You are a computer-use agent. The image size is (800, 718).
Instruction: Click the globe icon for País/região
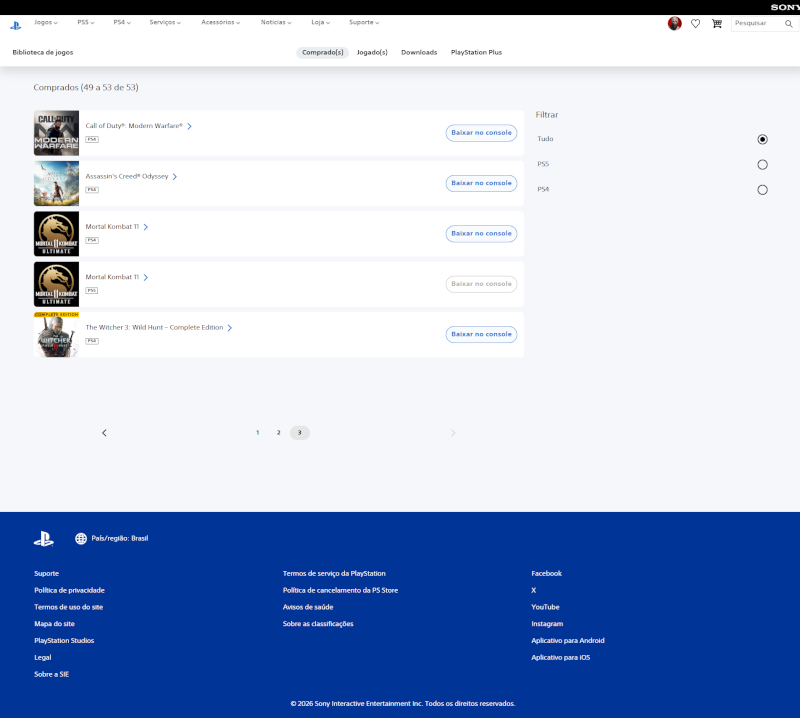tap(81, 538)
